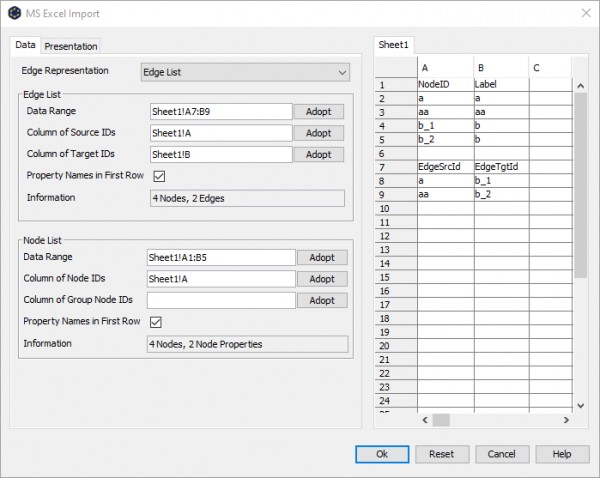Click the sheet scroll down arrow
Screen dimensions: 600x478
tap(580, 406)
